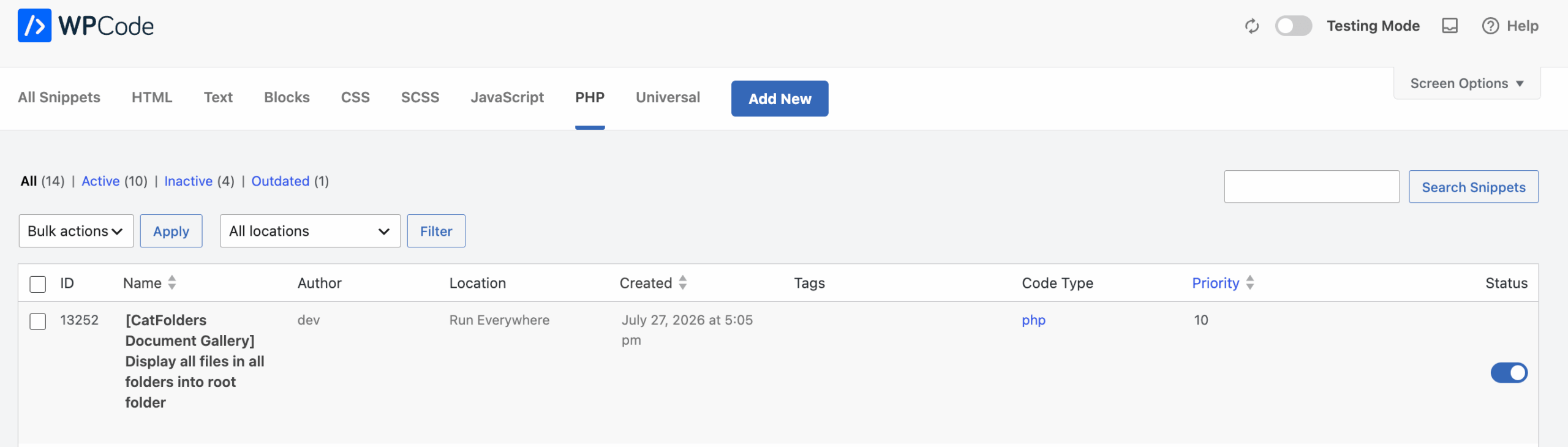Click Search Snippets button
1568x447 pixels.
(x=1474, y=187)
